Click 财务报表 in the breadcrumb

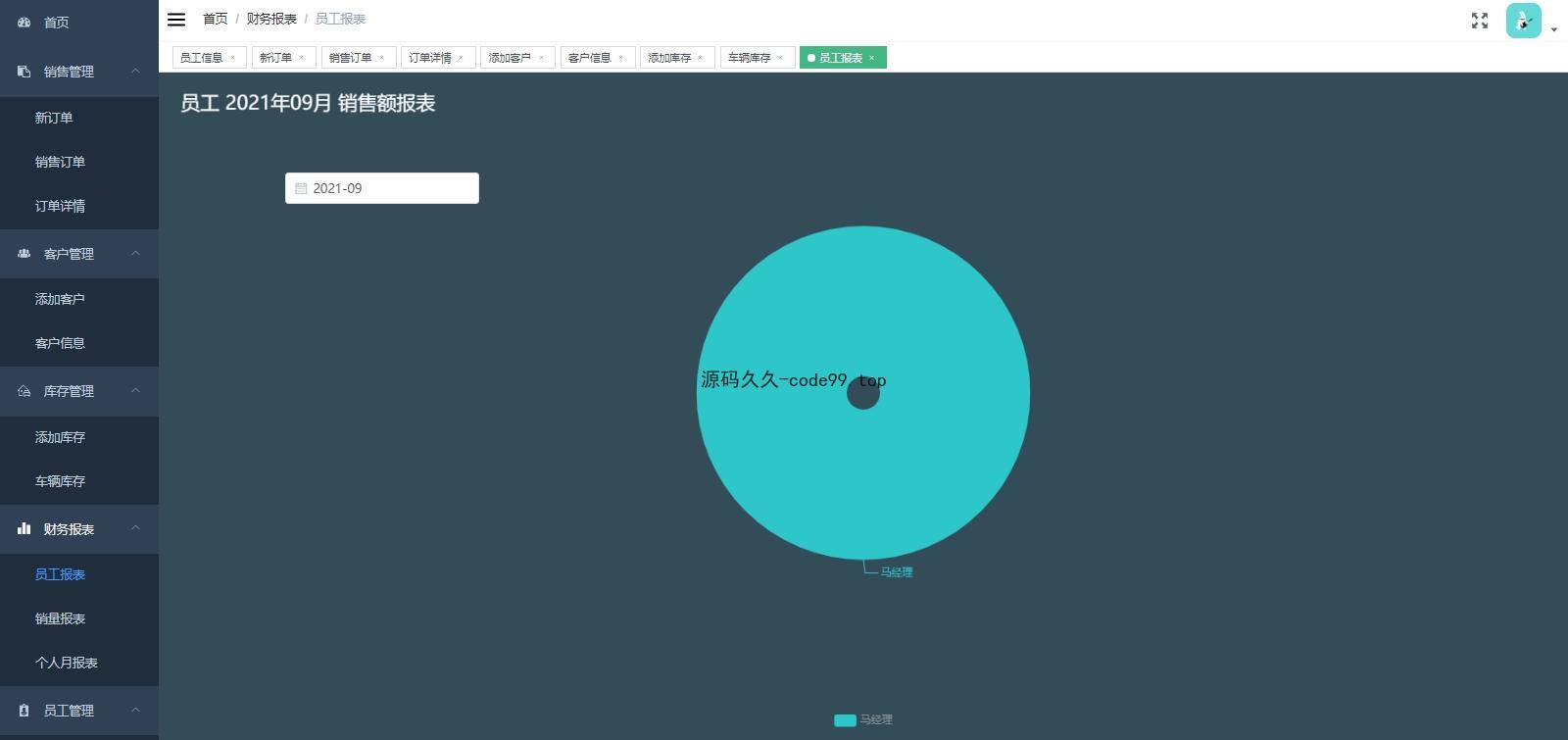pyautogui.click(x=271, y=19)
